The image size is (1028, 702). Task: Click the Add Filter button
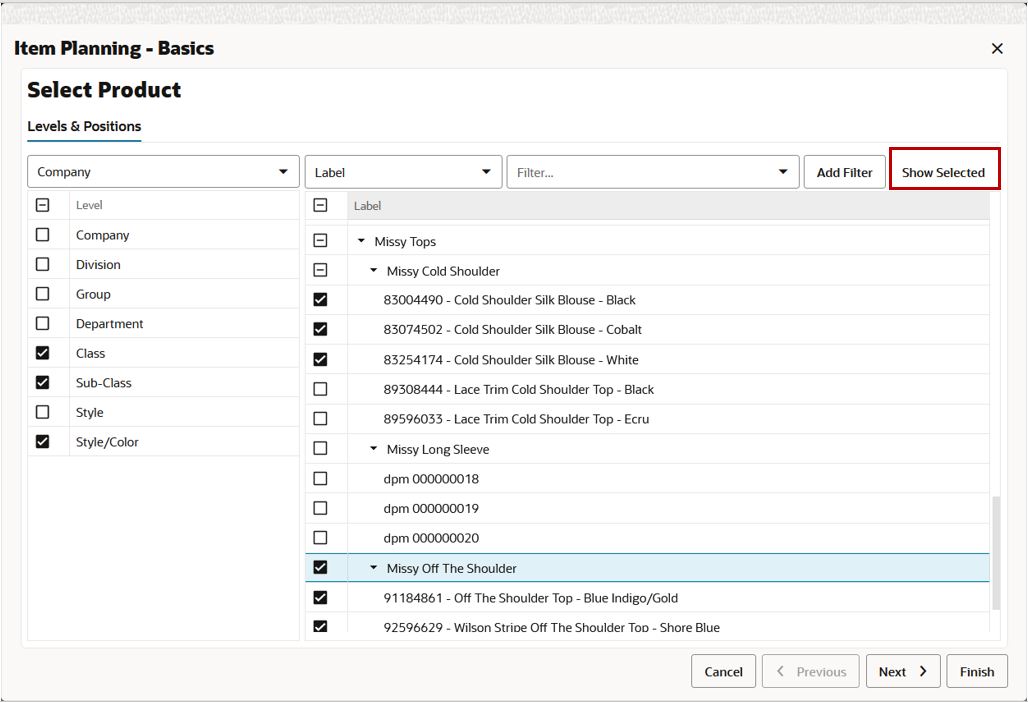844,171
